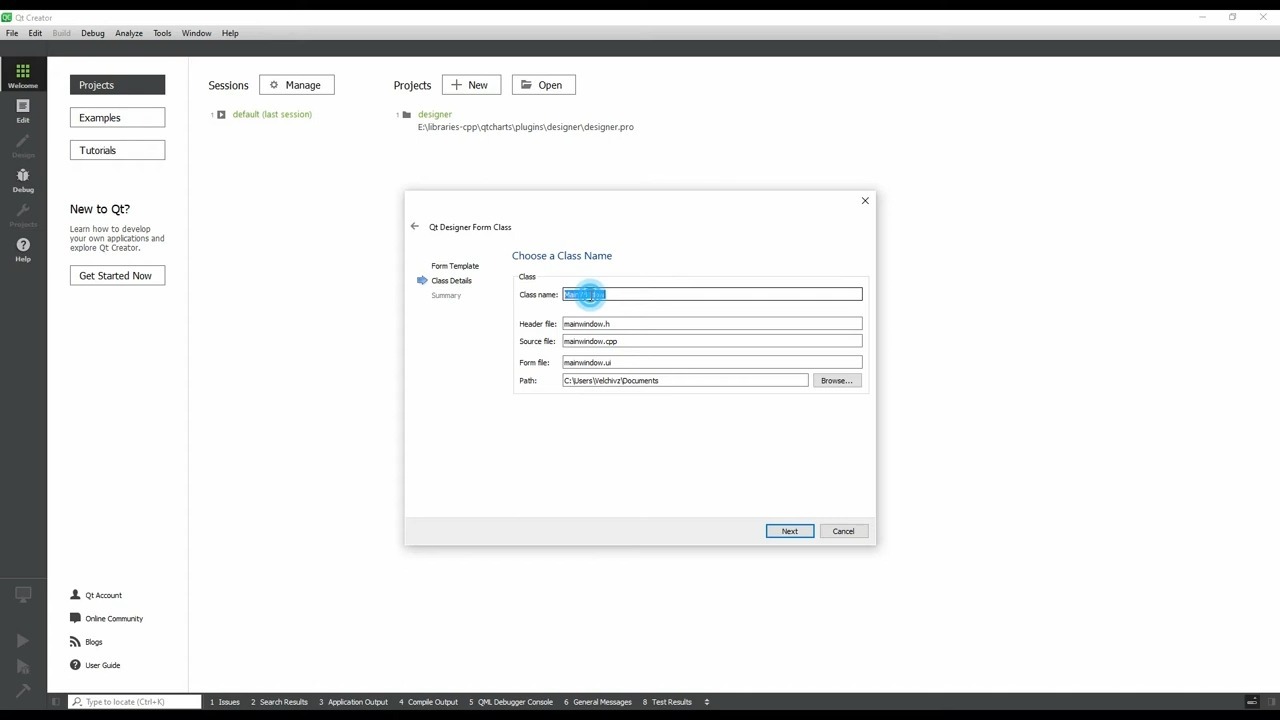
Task: Open the File menu
Action: click(12, 33)
